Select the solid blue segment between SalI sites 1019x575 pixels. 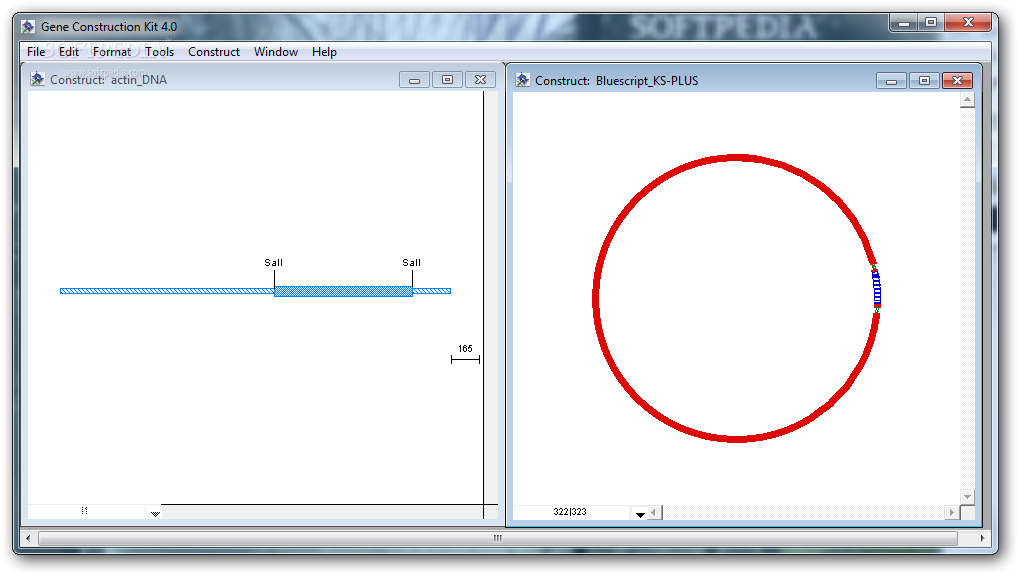pyautogui.click(x=343, y=291)
